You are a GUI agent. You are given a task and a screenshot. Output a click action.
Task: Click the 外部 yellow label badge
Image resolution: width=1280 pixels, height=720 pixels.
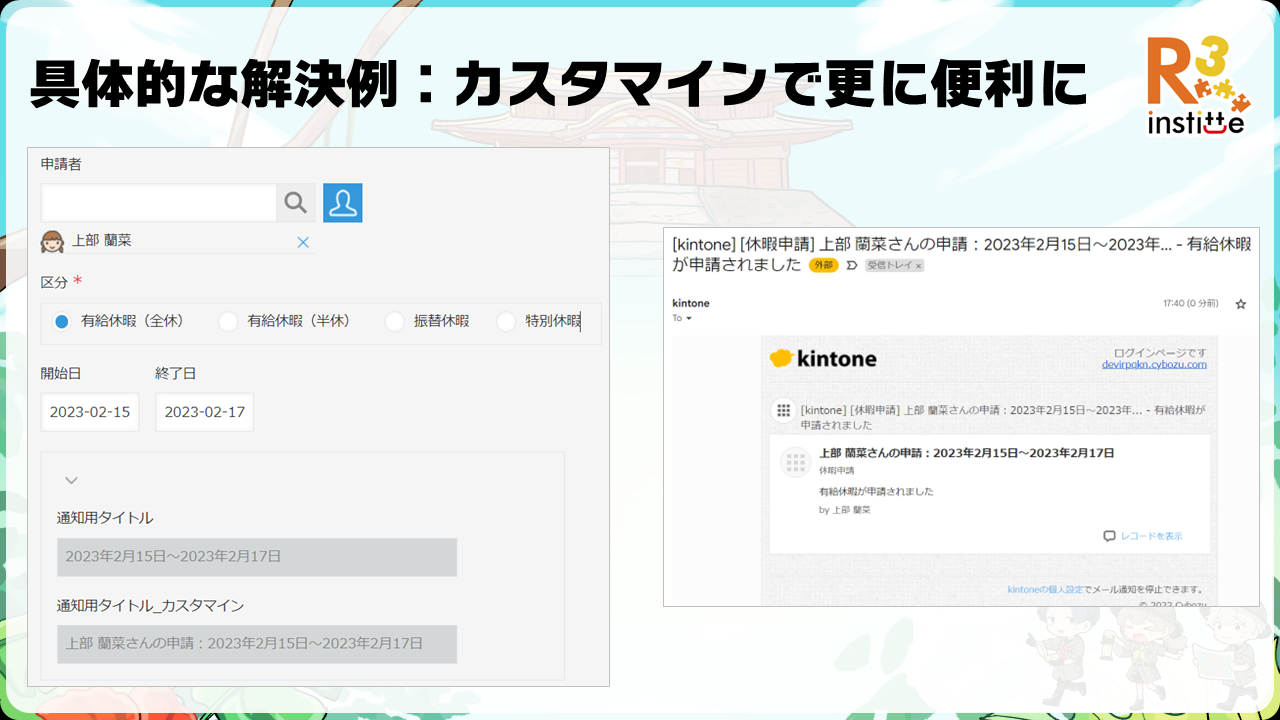click(823, 266)
